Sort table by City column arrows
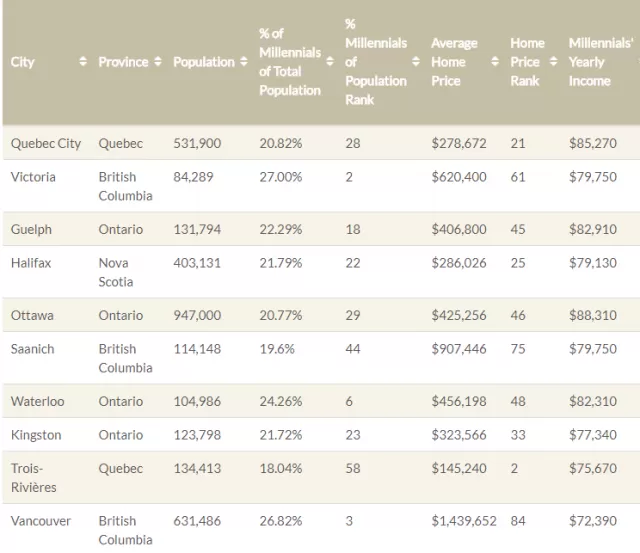Viewport: 640px width, 553px height. coord(83,62)
